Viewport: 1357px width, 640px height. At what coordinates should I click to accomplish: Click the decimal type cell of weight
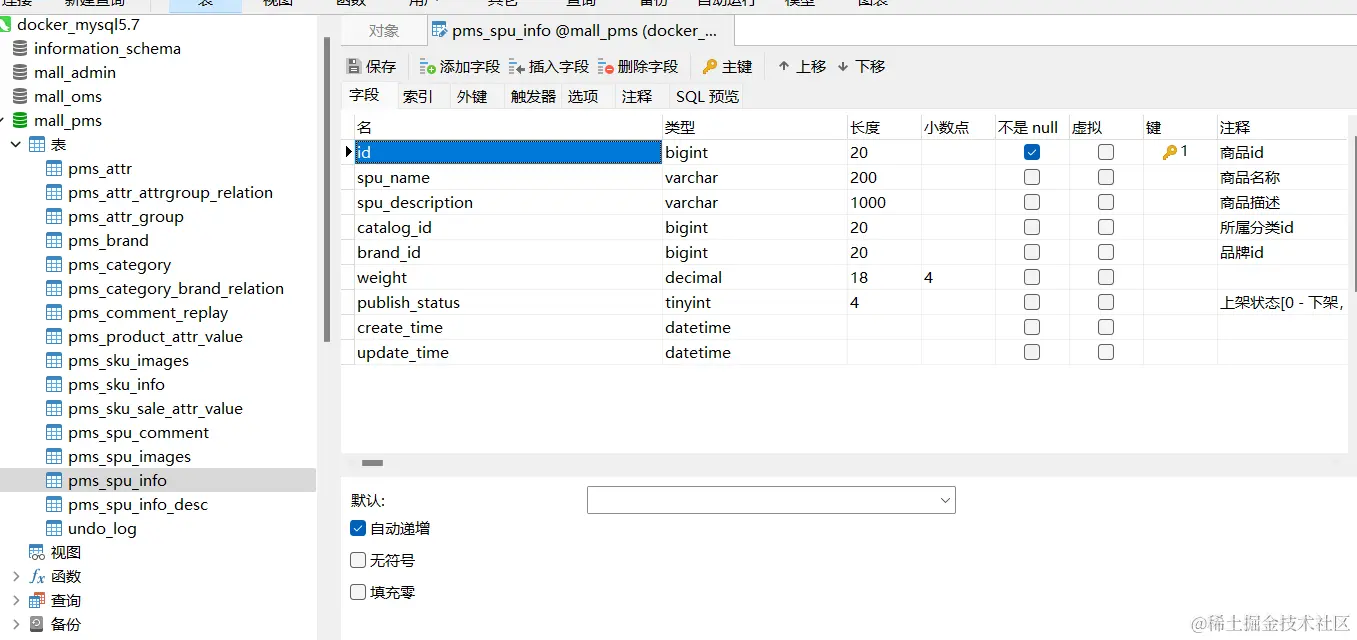pyautogui.click(x=754, y=277)
